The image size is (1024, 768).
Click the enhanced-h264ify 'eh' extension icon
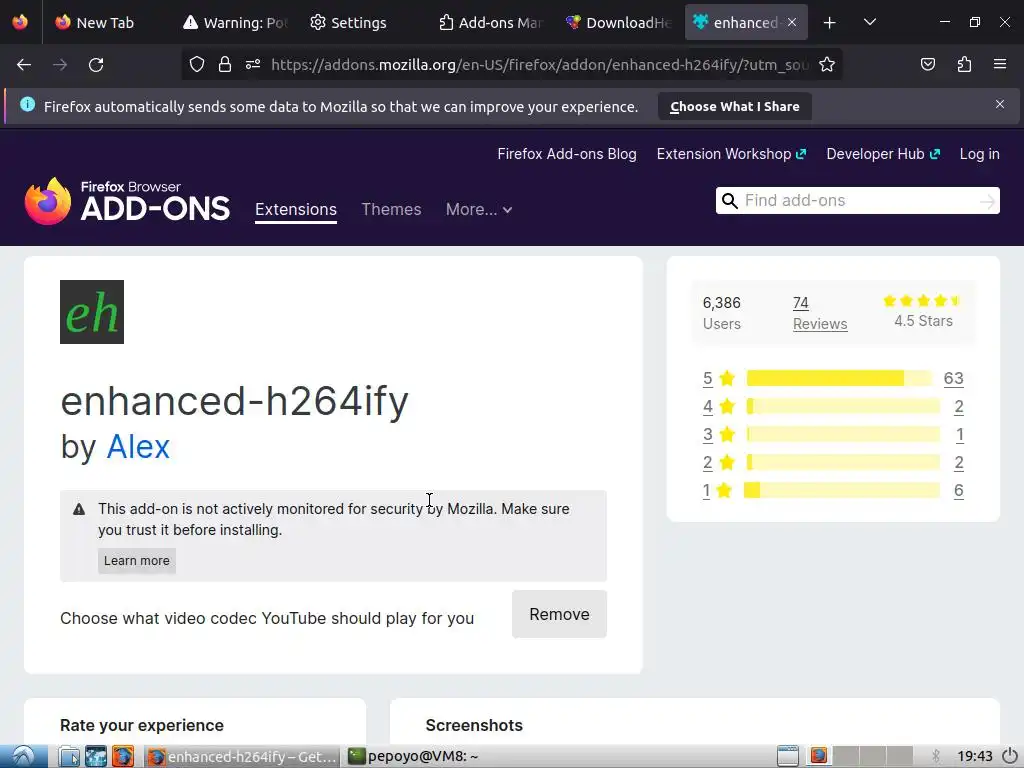point(92,312)
